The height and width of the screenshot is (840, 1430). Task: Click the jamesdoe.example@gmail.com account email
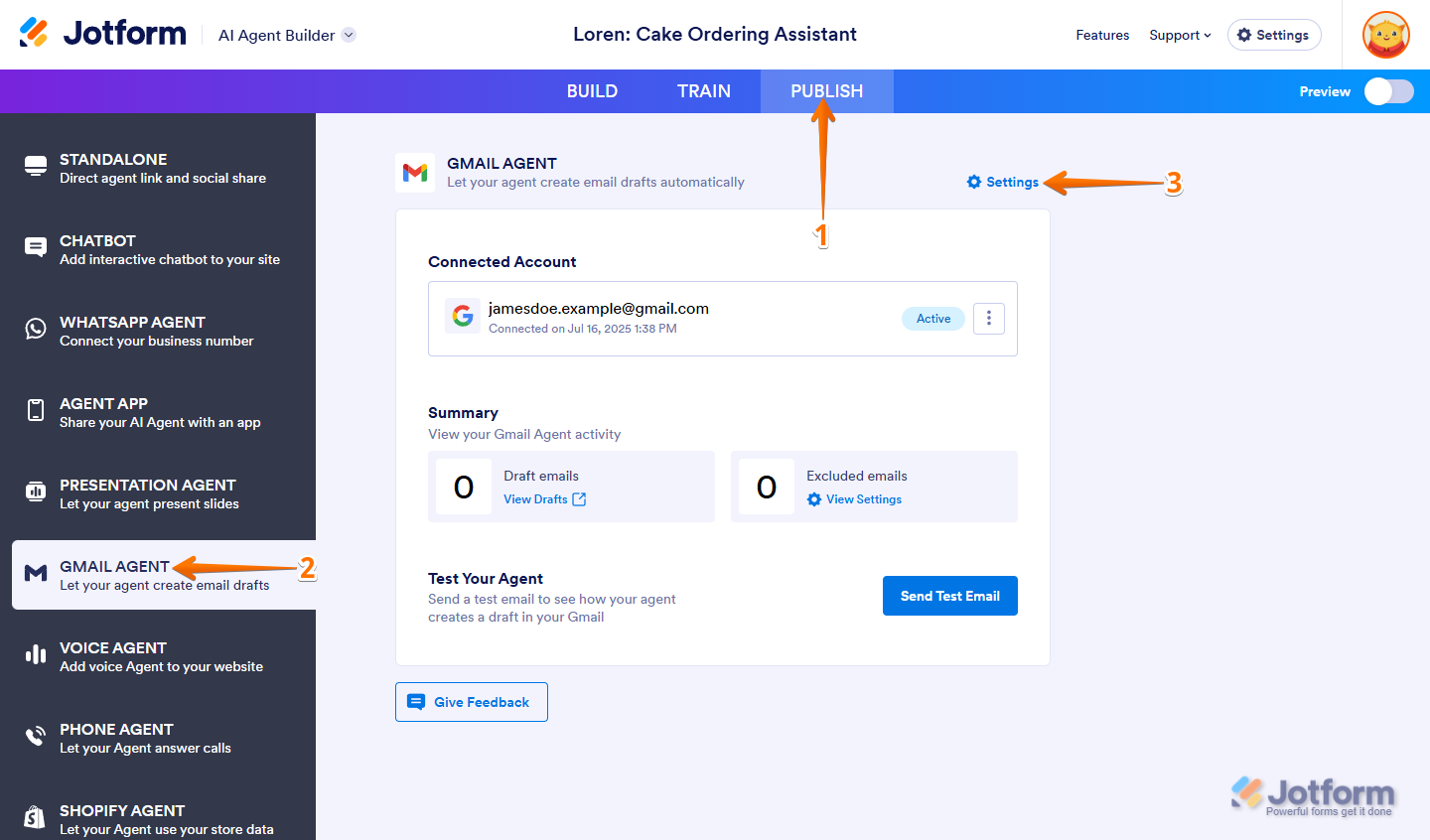tap(599, 309)
